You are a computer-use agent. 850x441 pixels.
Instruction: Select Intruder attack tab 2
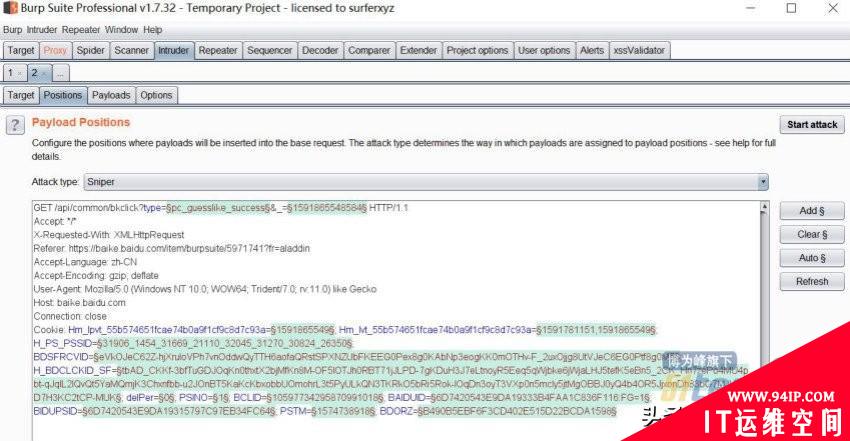38,73
